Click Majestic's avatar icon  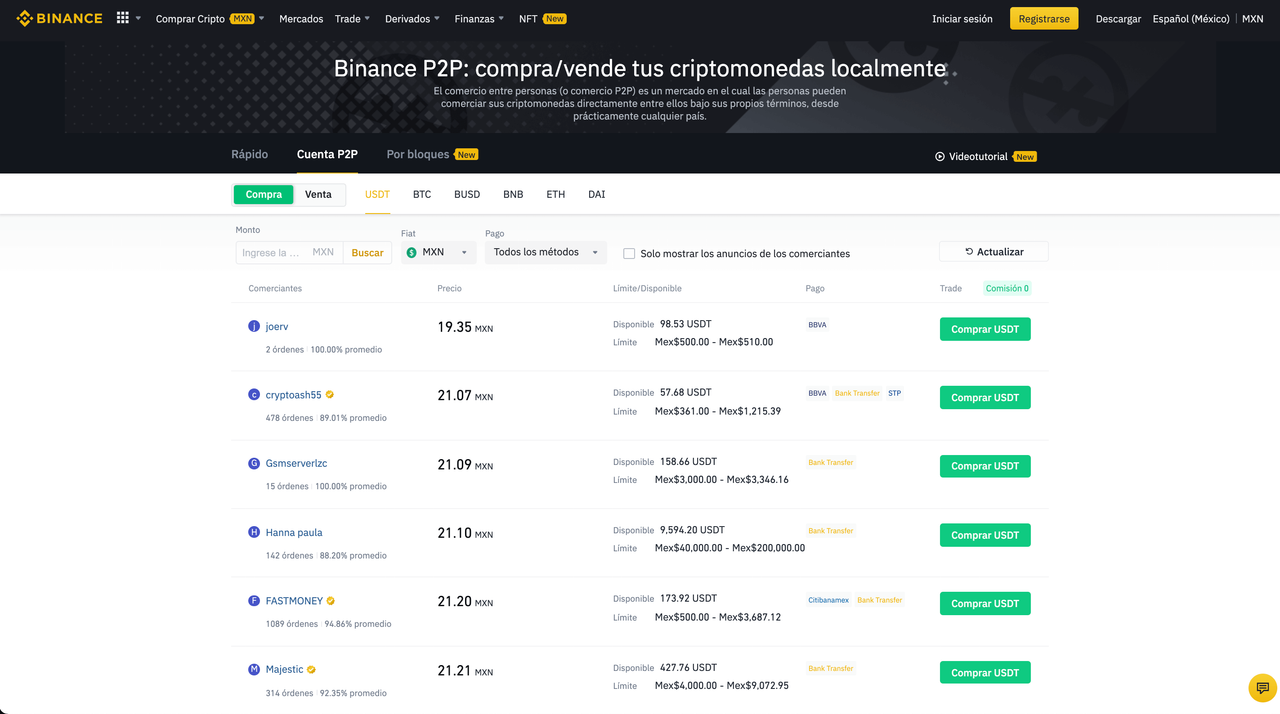tap(254, 669)
